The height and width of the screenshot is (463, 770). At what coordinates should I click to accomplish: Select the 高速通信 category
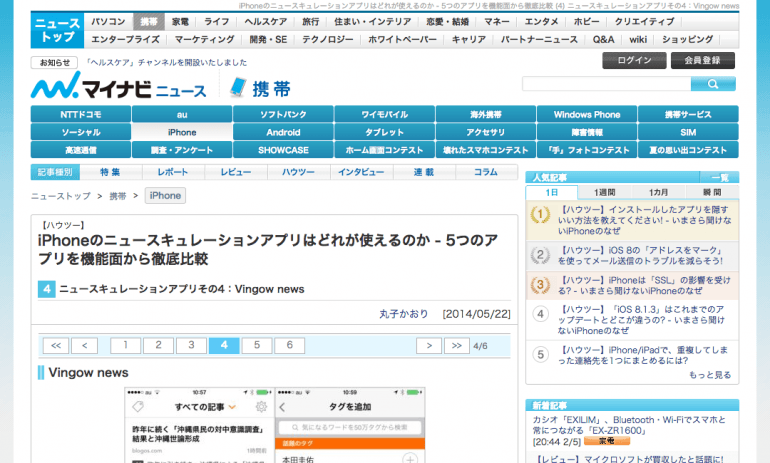81,150
